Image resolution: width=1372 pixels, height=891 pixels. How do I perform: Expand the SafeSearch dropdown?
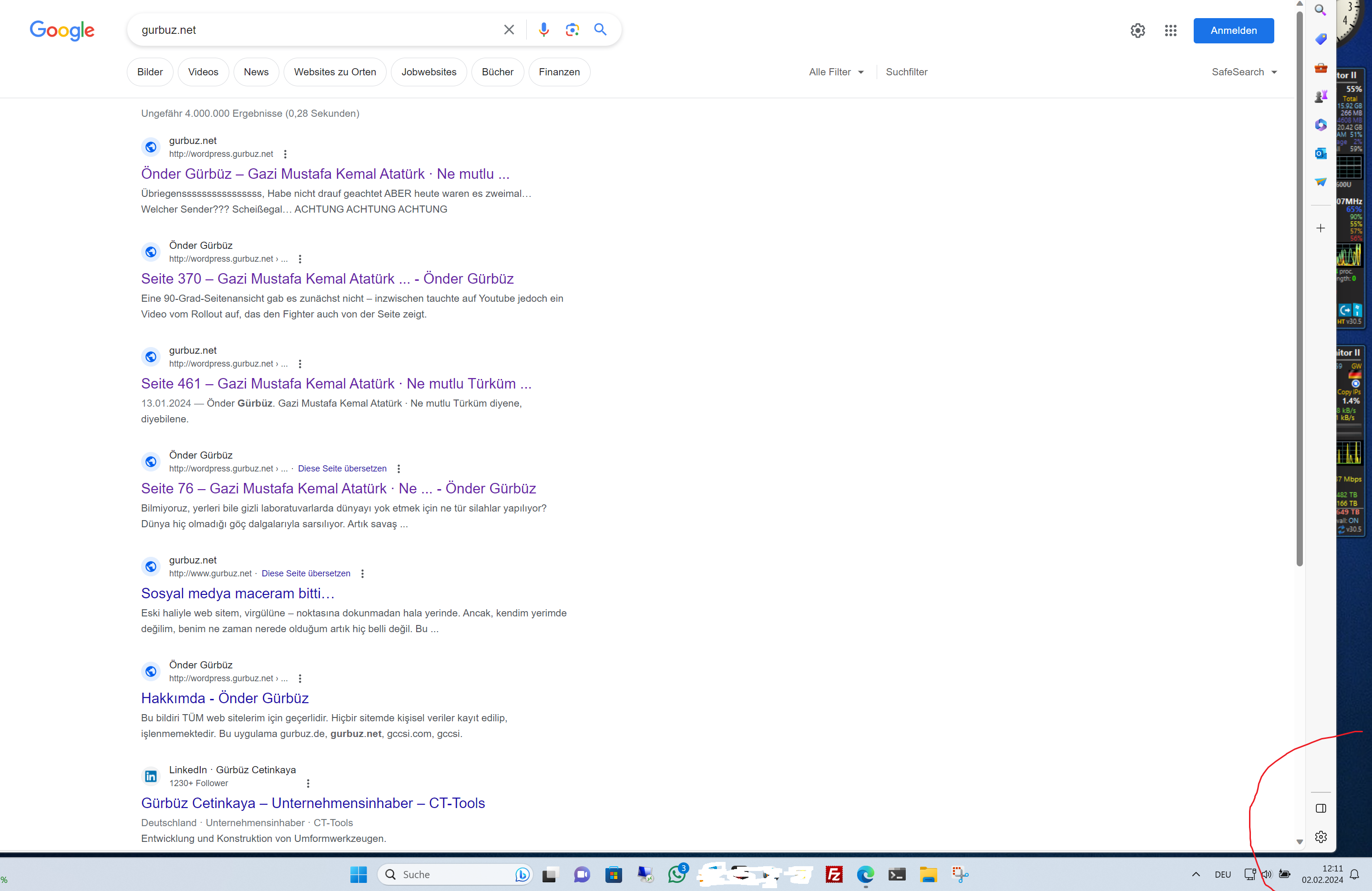(x=1244, y=72)
